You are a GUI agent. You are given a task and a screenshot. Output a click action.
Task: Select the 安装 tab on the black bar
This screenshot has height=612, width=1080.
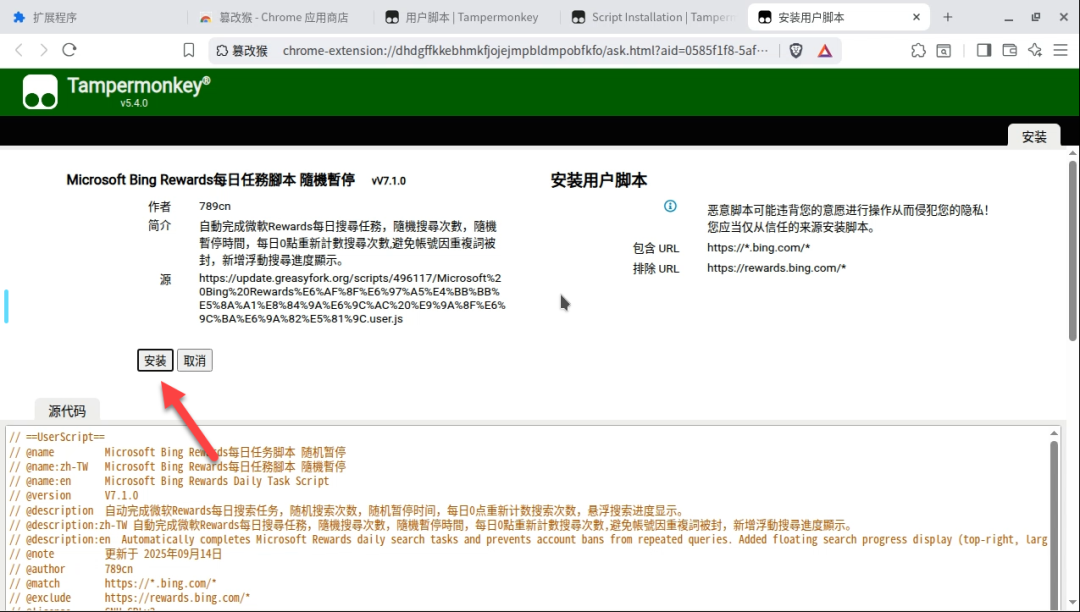click(1034, 136)
